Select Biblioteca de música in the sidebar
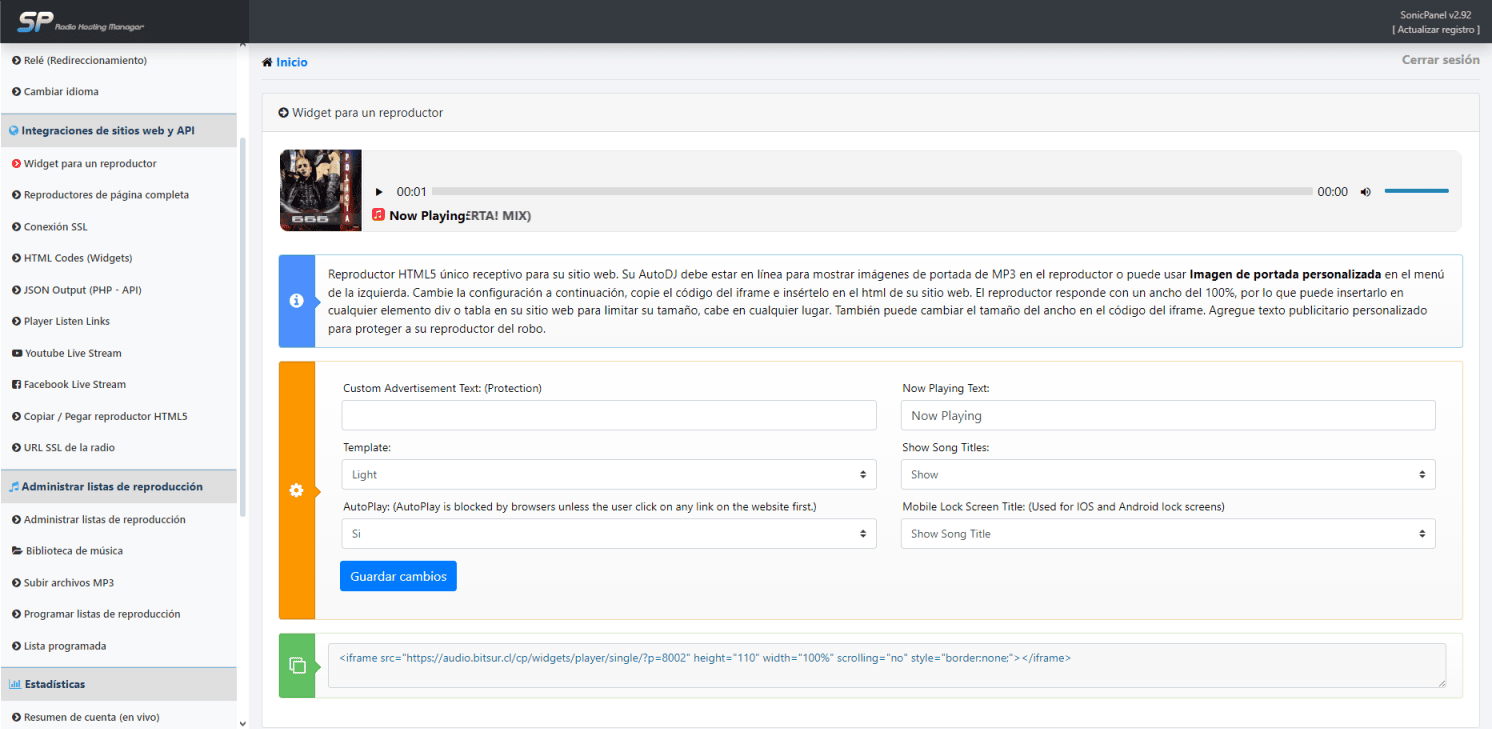1492x729 pixels. (x=73, y=551)
